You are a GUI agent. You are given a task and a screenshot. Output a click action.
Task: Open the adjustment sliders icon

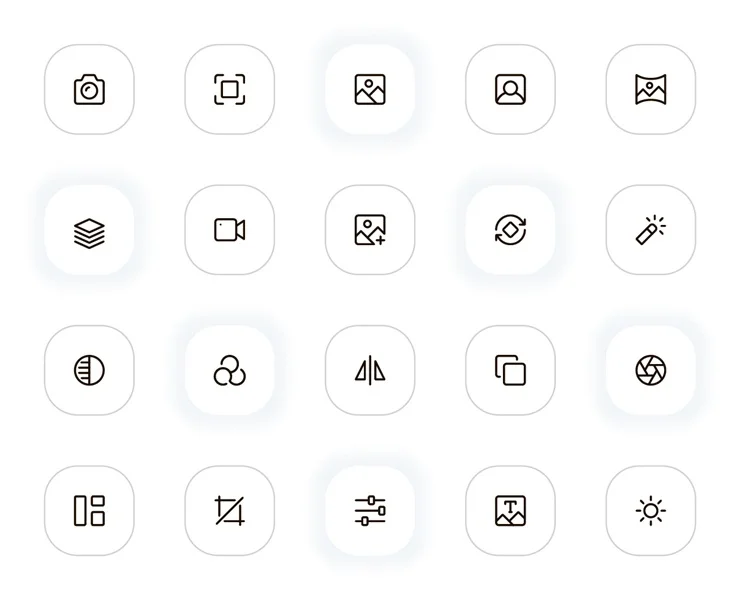[370, 510]
